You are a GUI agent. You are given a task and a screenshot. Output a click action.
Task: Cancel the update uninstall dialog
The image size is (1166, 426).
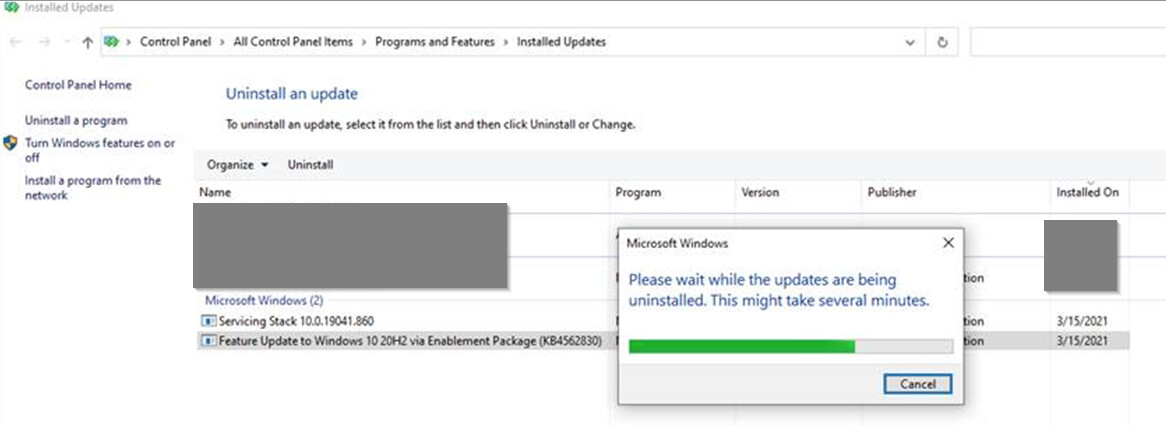click(918, 384)
